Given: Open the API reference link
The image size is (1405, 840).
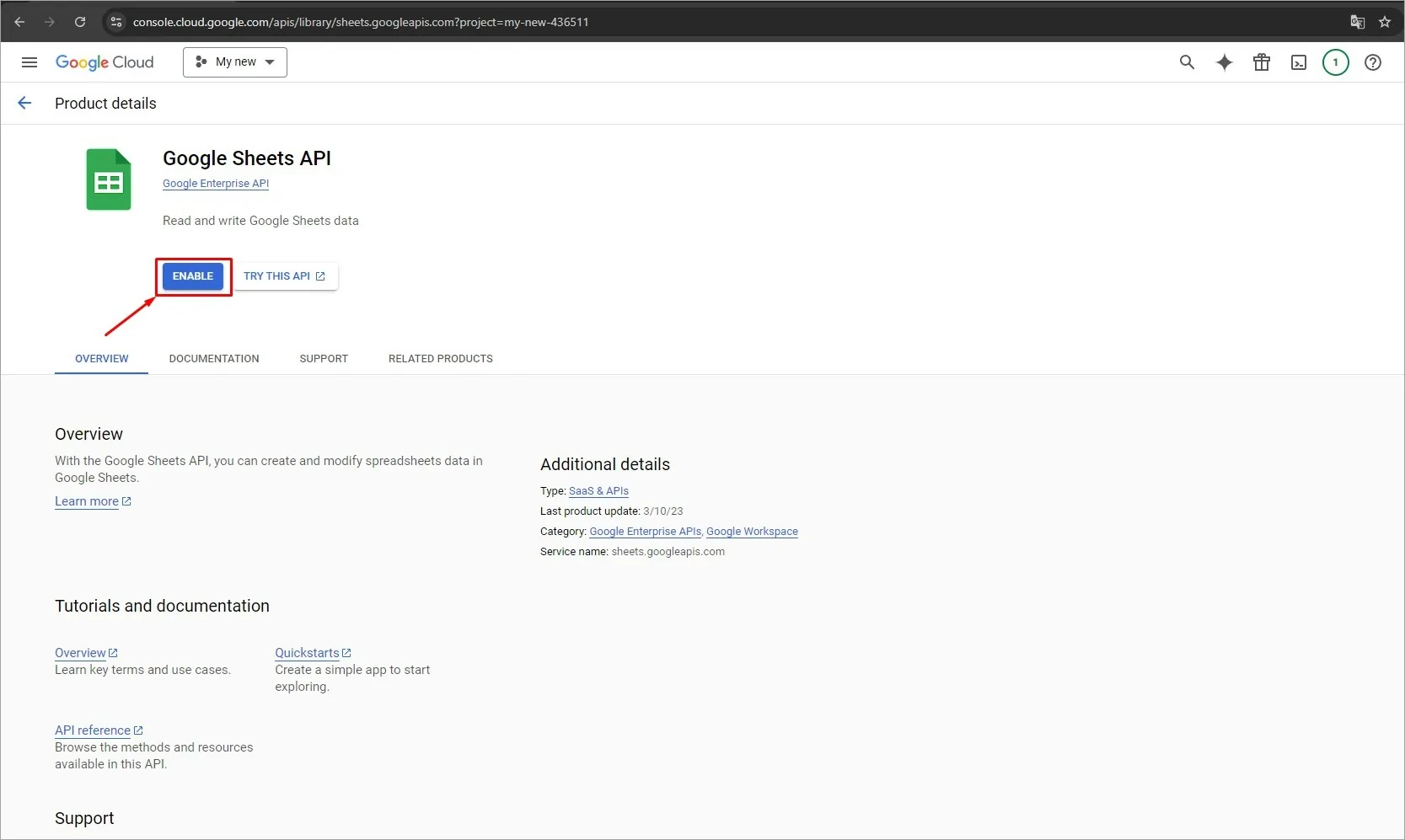Looking at the screenshot, I should (x=93, y=730).
